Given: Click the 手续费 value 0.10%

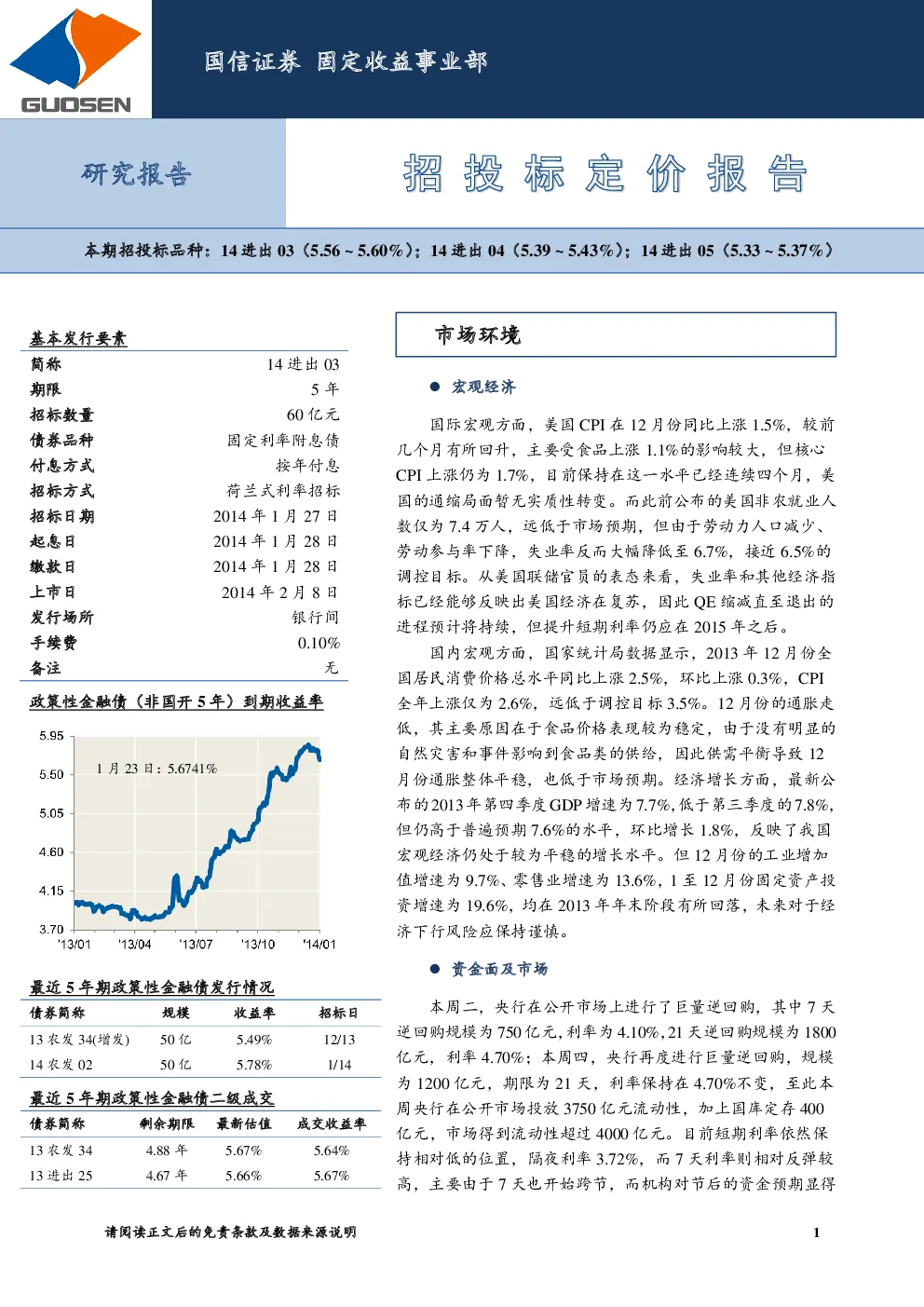Looking at the screenshot, I should click(x=319, y=643).
